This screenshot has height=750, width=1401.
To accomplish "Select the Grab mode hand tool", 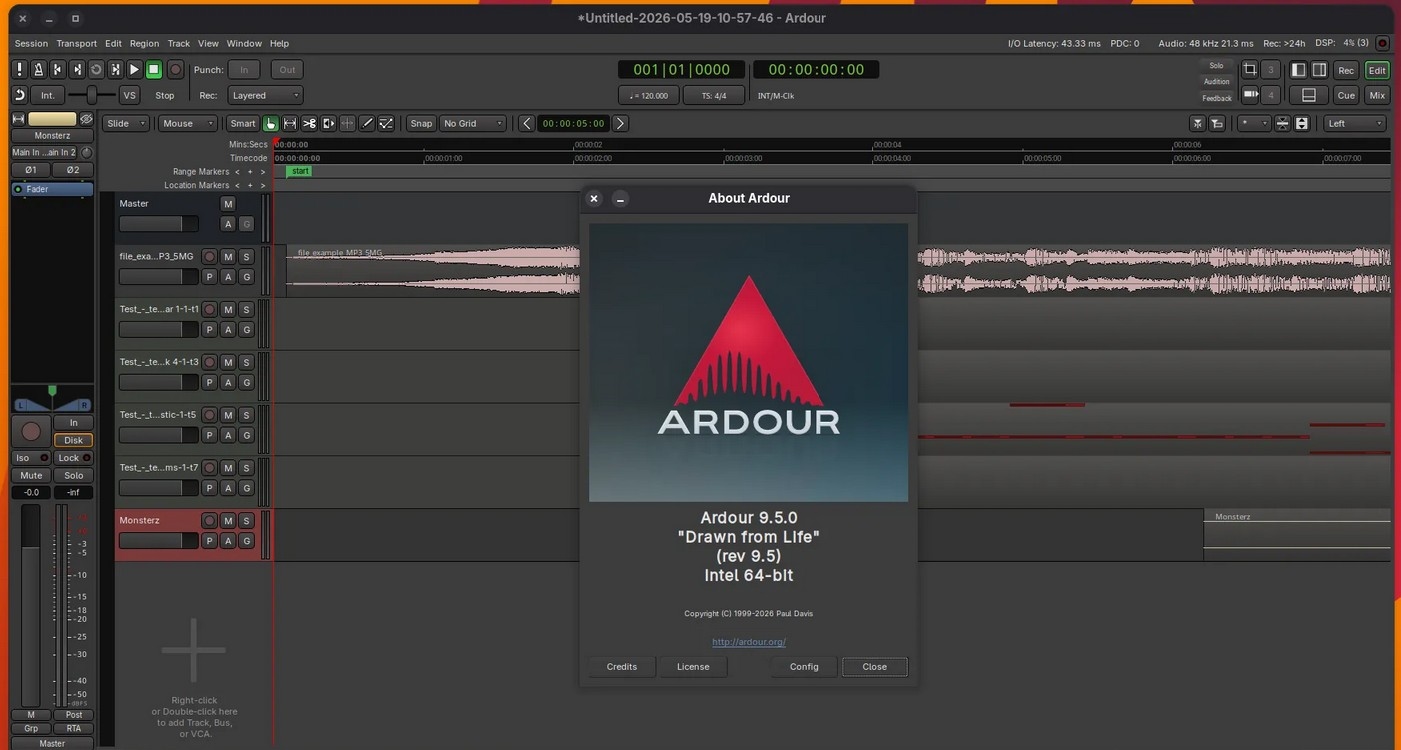I will pos(270,123).
